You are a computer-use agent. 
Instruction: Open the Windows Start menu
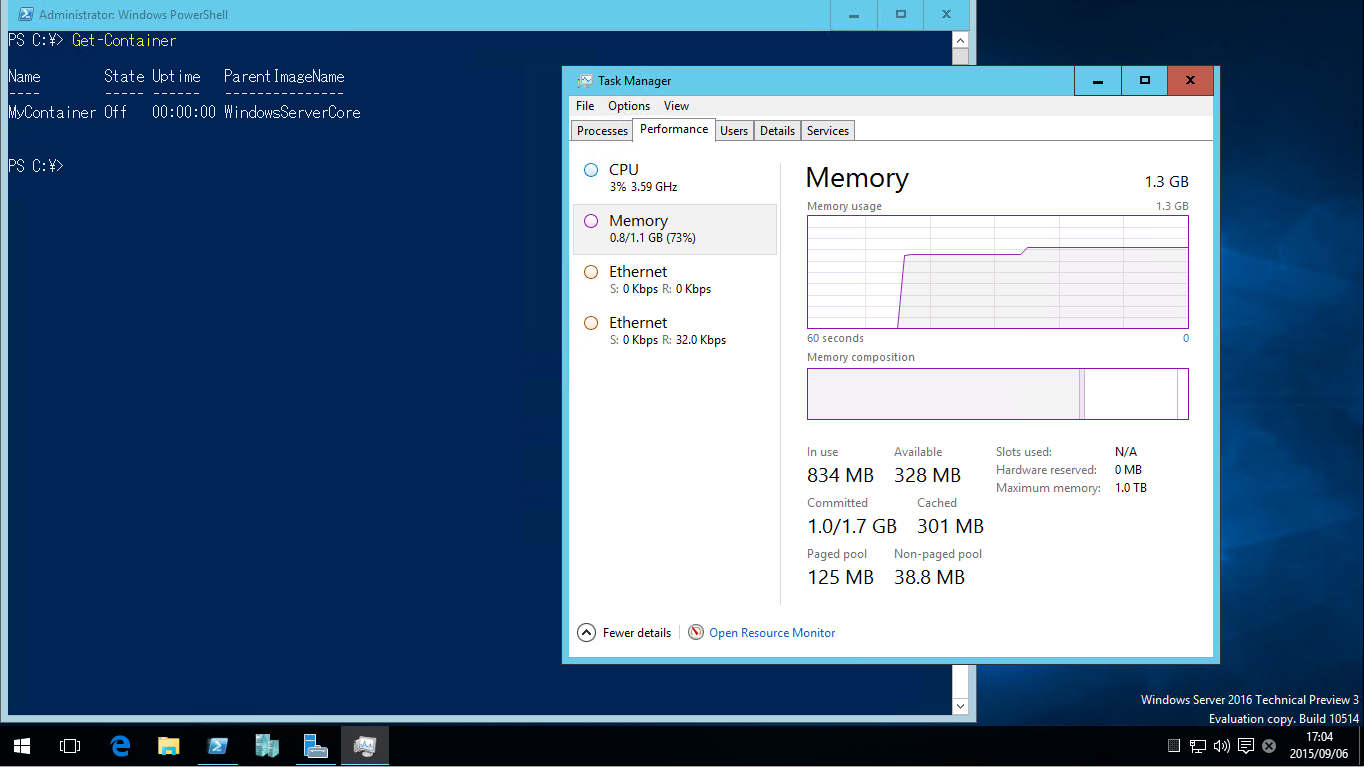[x=21, y=746]
